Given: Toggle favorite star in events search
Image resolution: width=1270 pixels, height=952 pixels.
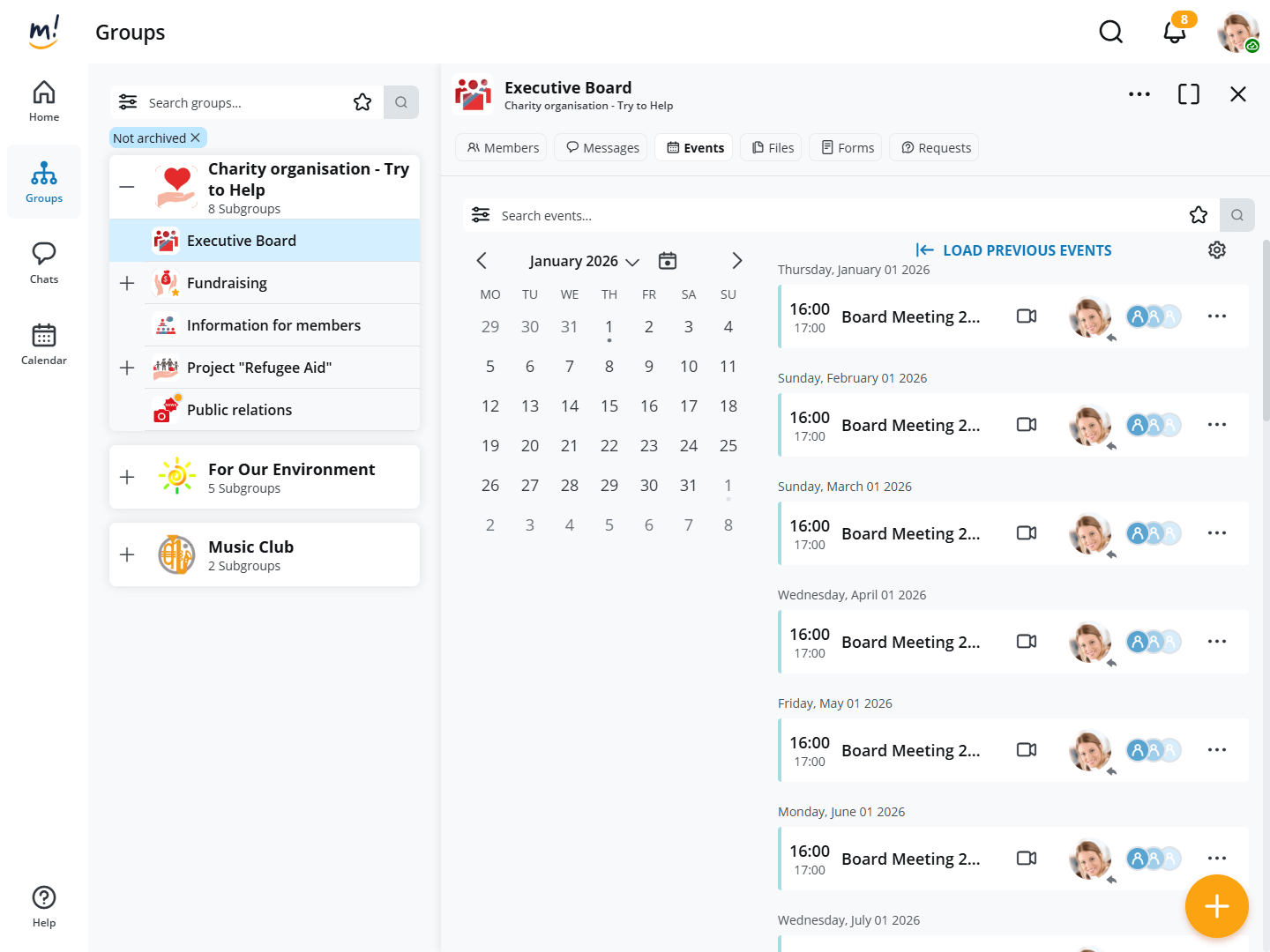Looking at the screenshot, I should click(x=1198, y=215).
